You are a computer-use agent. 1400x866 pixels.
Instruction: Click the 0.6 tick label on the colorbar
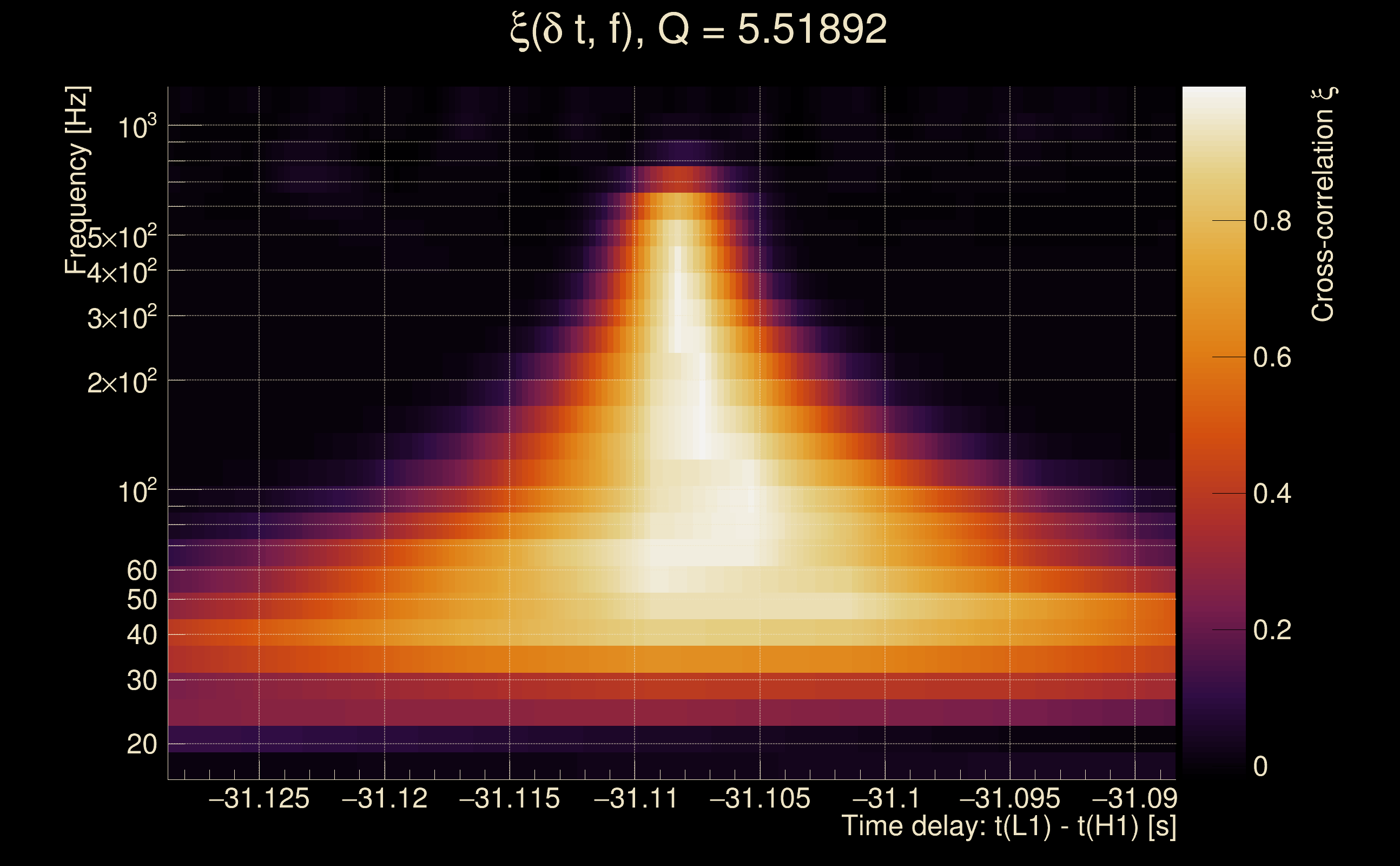(x=1271, y=358)
